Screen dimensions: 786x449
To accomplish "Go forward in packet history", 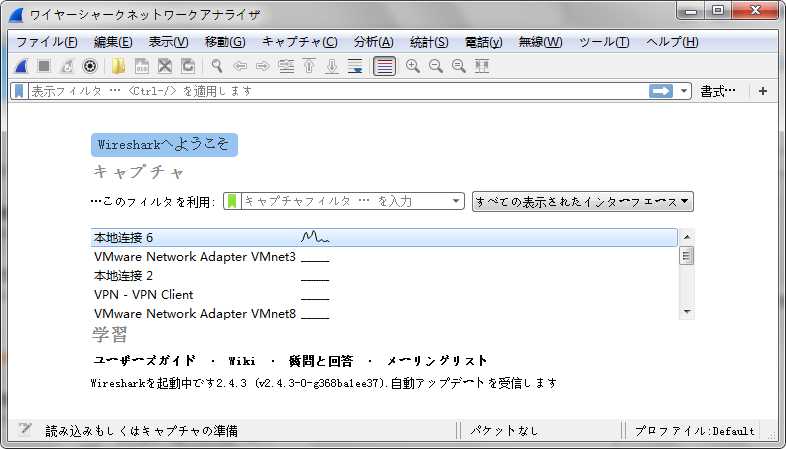I will pyautogui.click(x=263, y=66).
